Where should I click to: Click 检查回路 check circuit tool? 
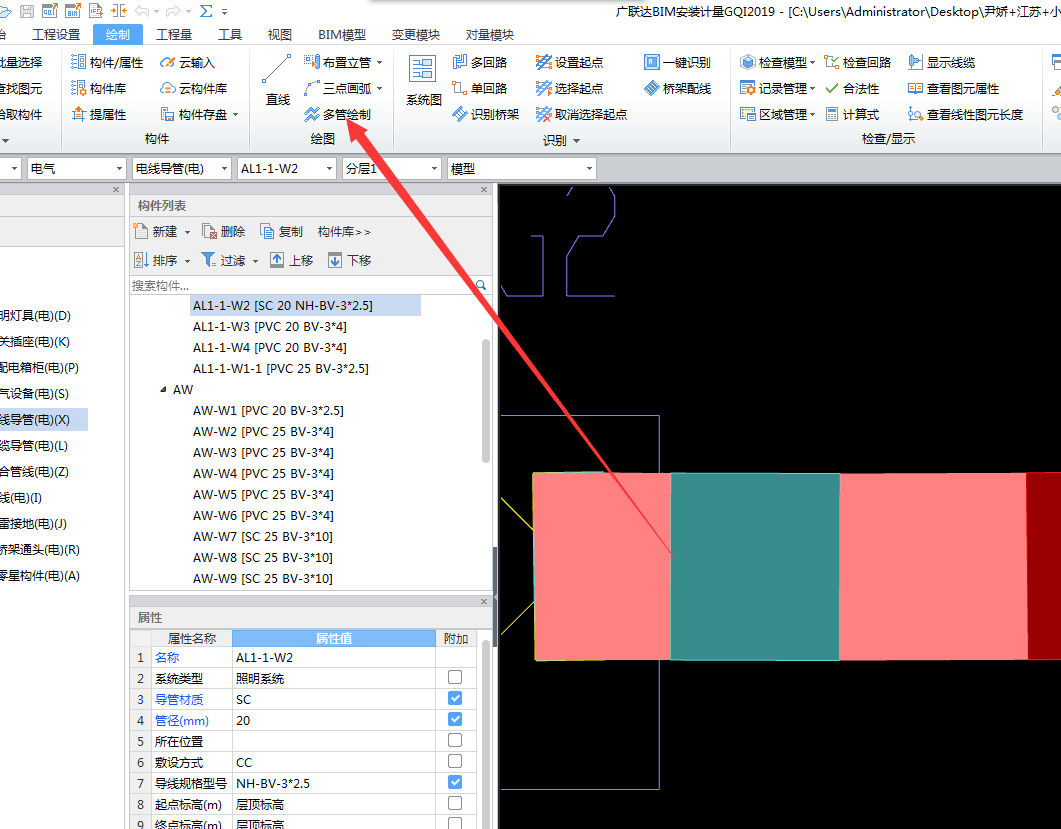pos(857,62)
